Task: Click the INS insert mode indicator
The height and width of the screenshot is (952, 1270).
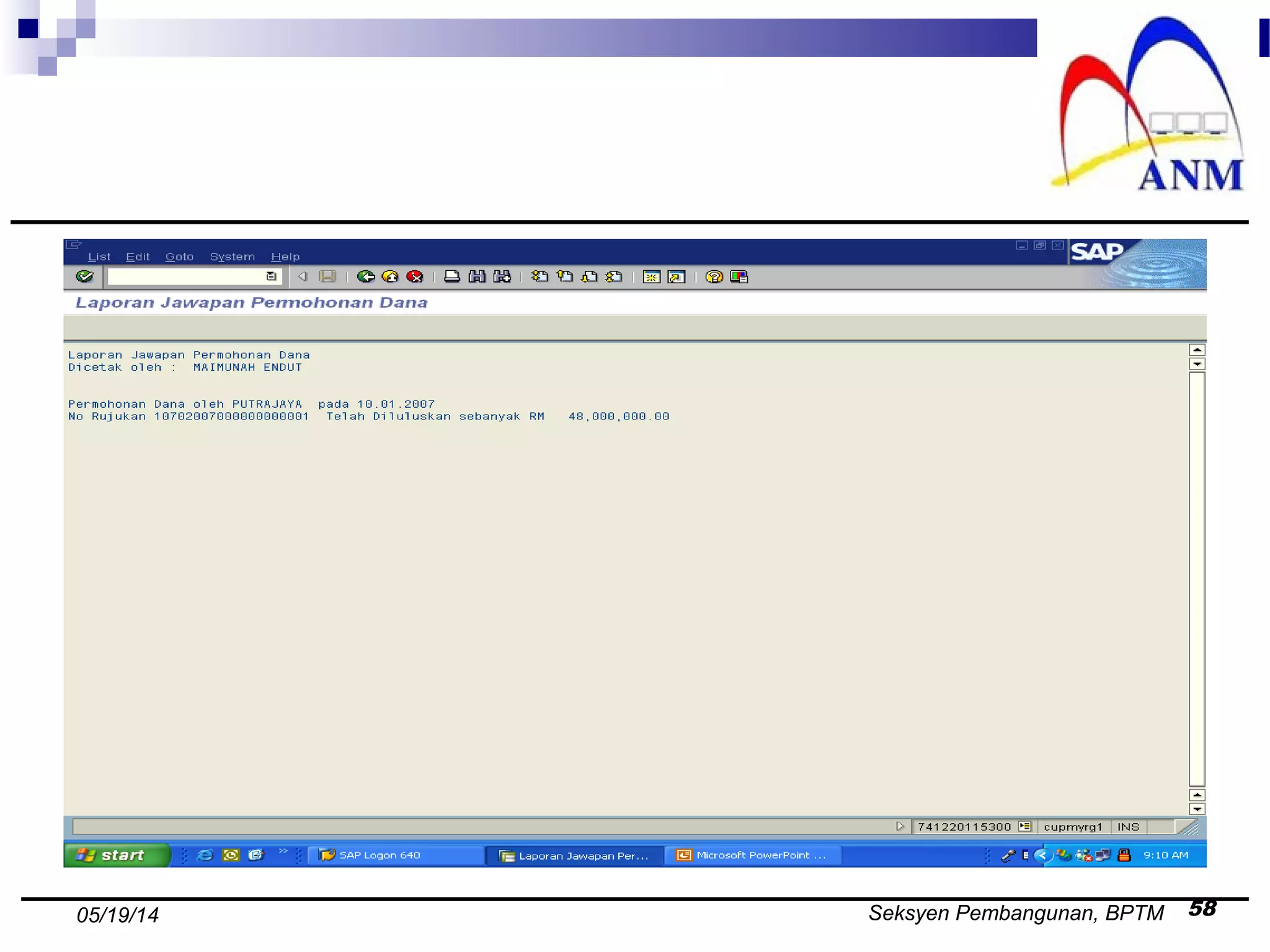Action: point(1127,827)
